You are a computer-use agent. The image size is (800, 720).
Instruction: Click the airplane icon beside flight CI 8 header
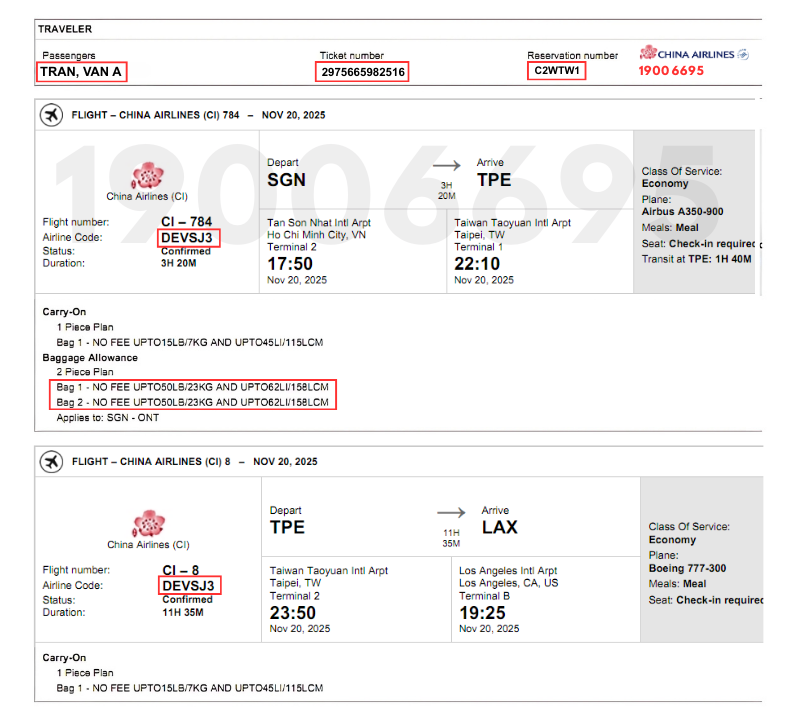pos(50,461)
